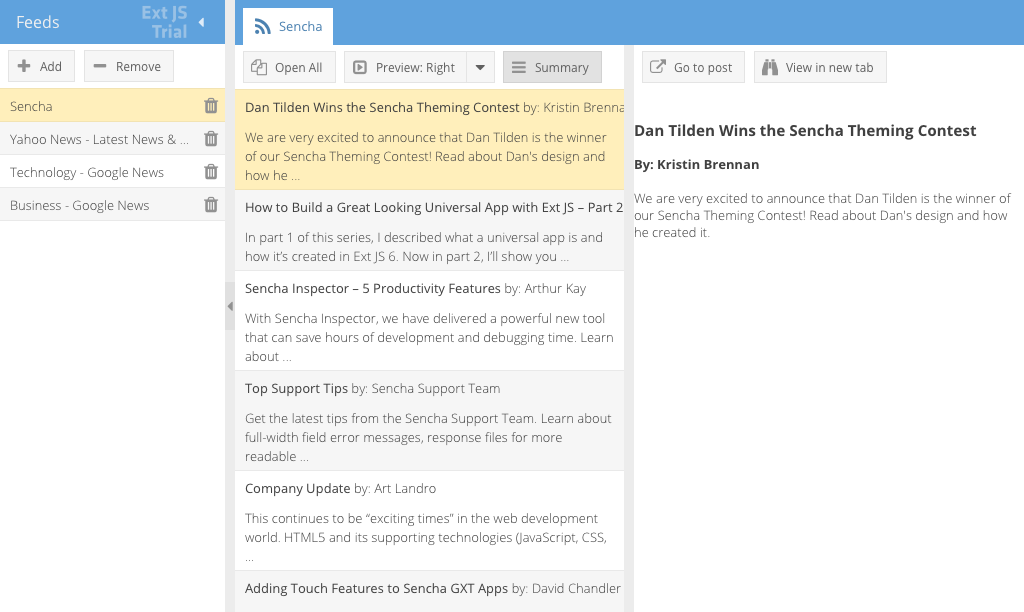The height and width of the screenshot is (612, 1024).
Task: Select post 'Sencha Inspector – 5 Productivity Features'
Action: [430, 321]
